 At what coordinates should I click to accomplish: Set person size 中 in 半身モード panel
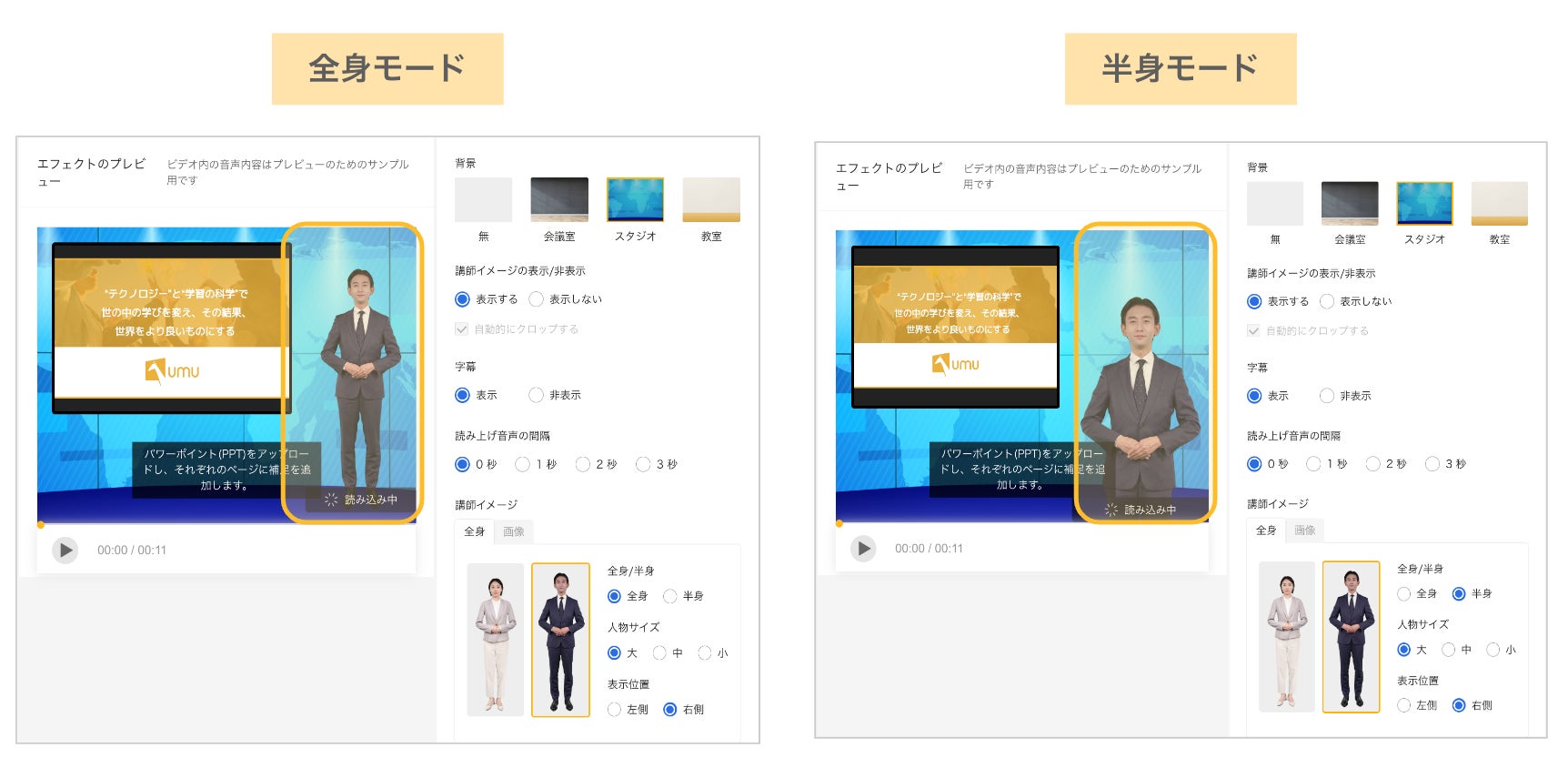pyautogui.click(x=1449, y=650)
